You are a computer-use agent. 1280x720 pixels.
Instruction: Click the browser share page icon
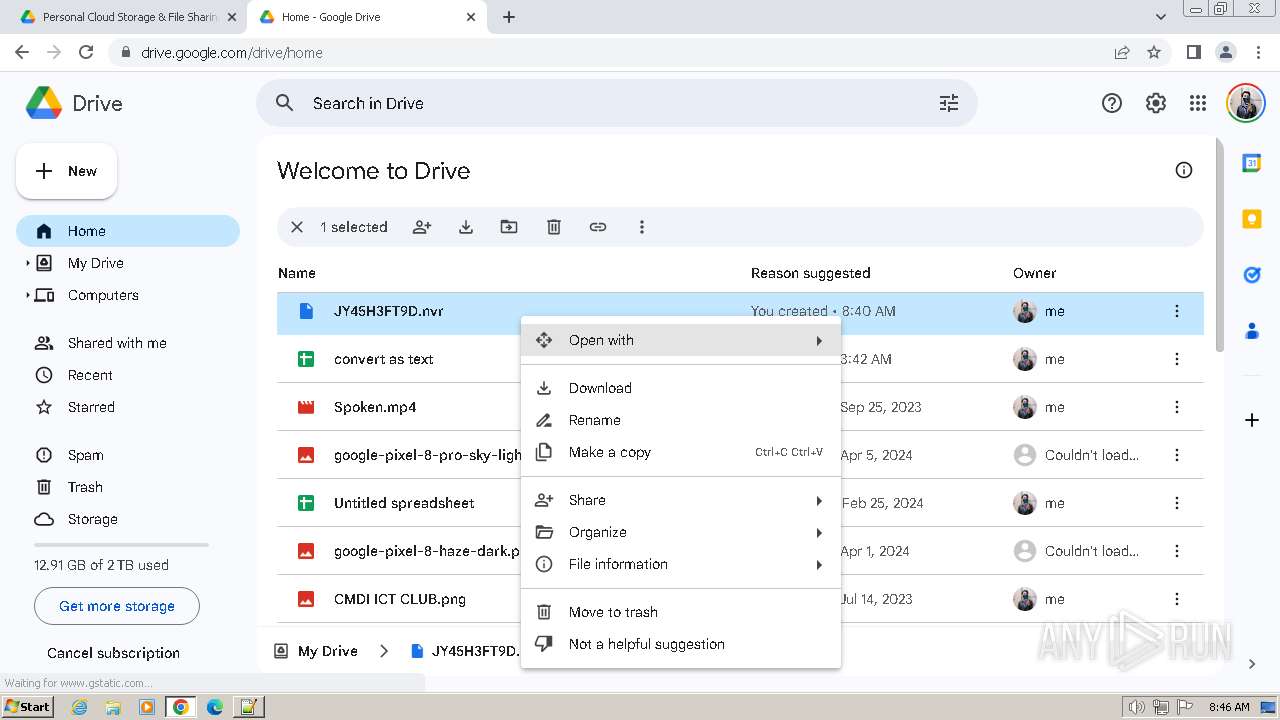(1122, 52)
